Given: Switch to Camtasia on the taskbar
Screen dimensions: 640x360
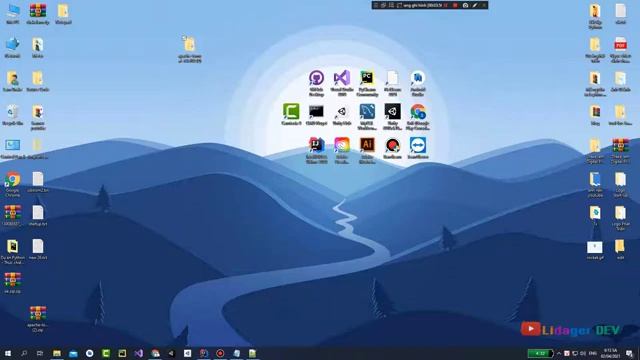Looking at the screenshot, I should (x=106, y=353).
